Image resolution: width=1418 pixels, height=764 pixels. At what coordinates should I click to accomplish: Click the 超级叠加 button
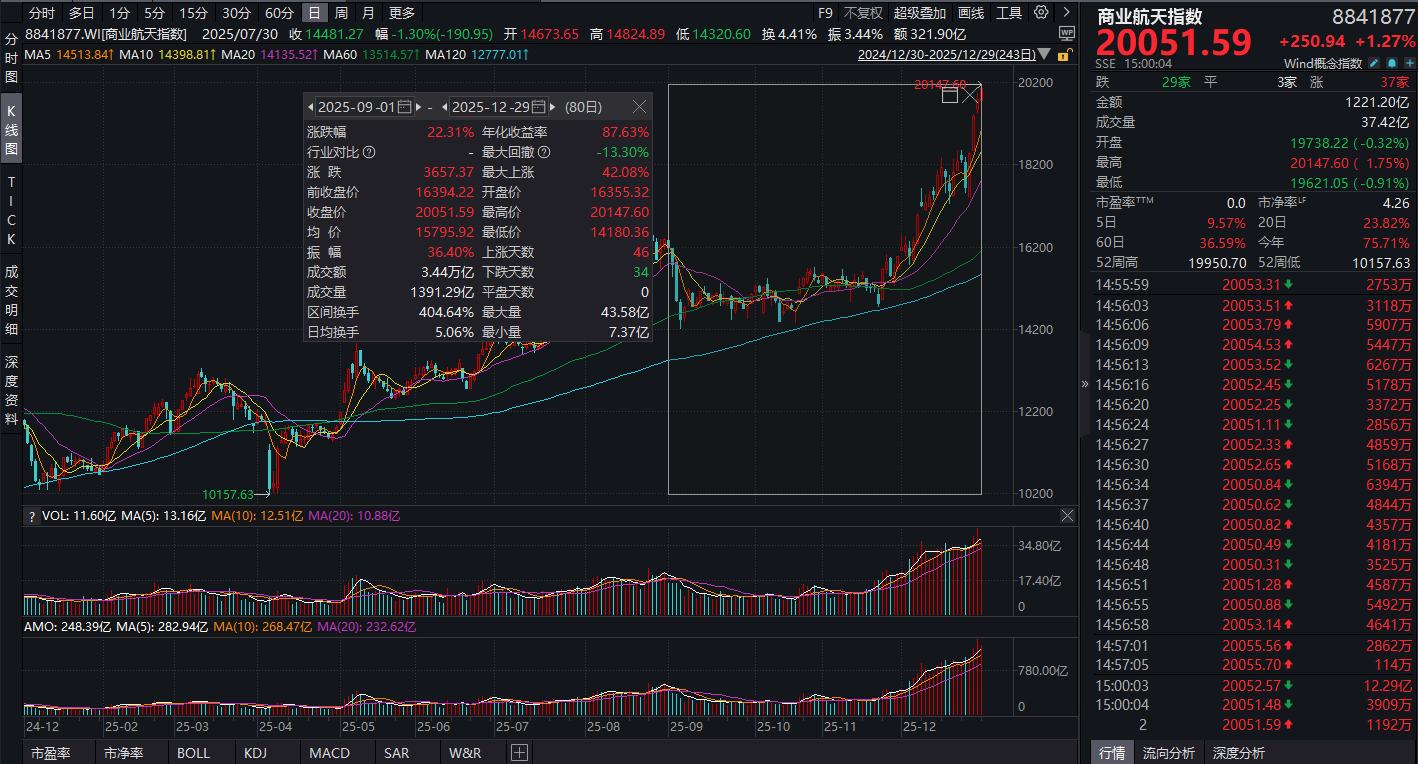(x=919, y=13)
